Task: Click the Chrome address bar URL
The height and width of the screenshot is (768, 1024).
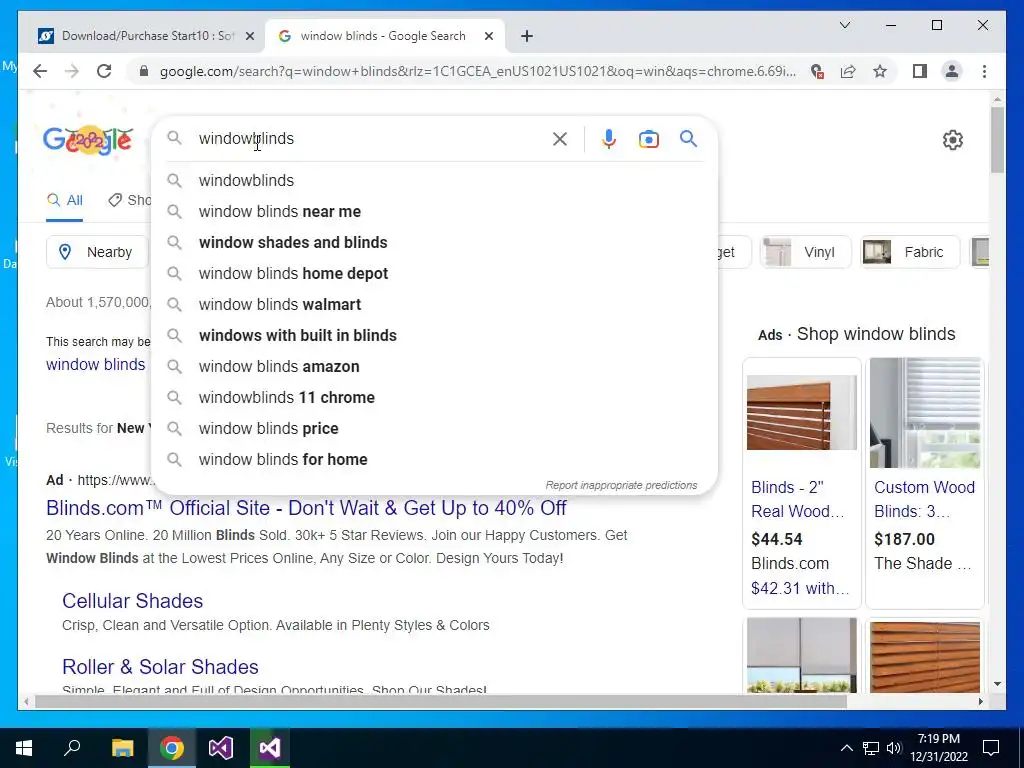Action: 477,71
